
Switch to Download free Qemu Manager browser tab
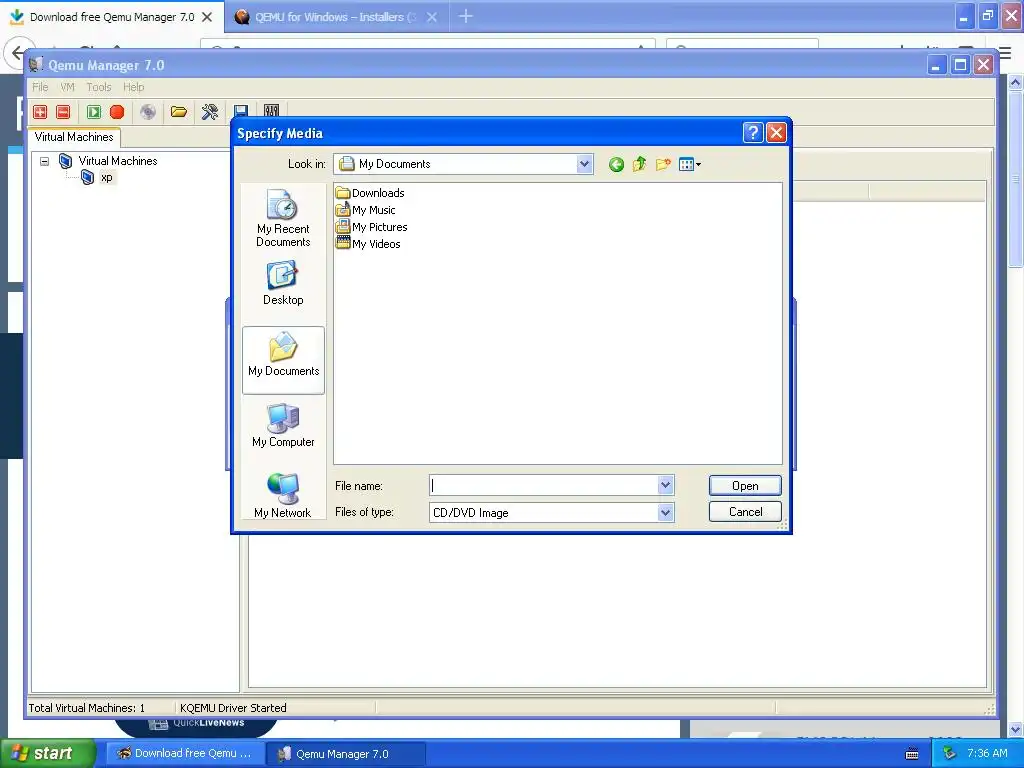tap(112, 17)
